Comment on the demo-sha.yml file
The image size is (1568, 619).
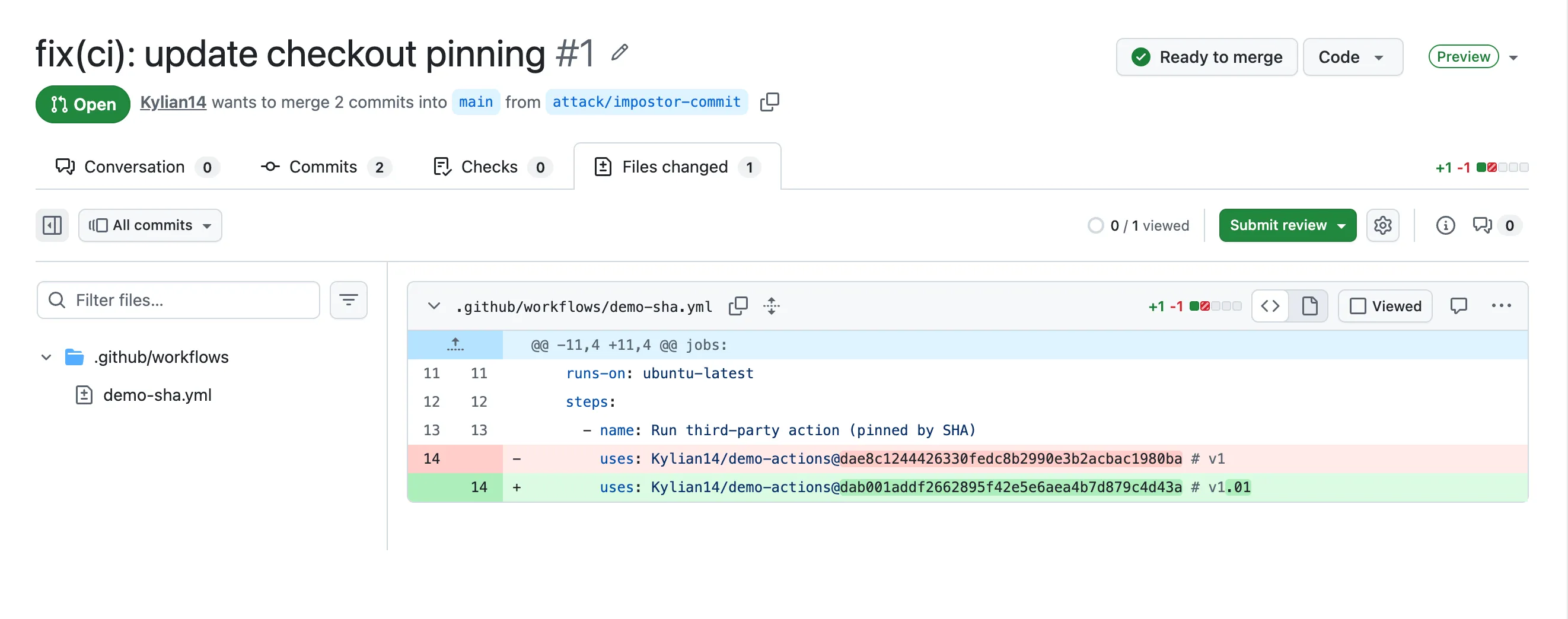(1458, 305)
